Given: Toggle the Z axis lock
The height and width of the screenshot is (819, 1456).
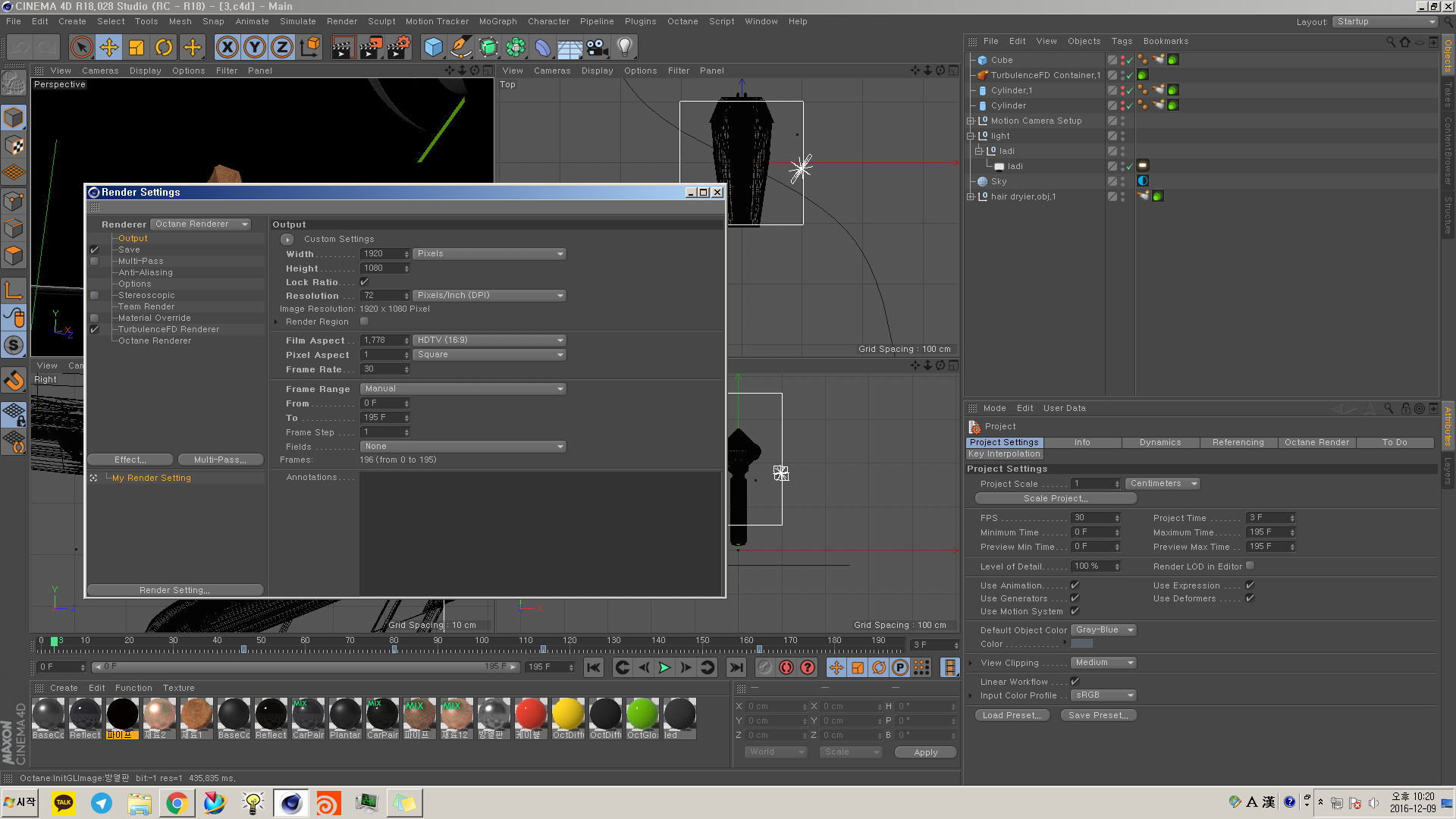Looking at the screenshot, I should coord(282,48).
